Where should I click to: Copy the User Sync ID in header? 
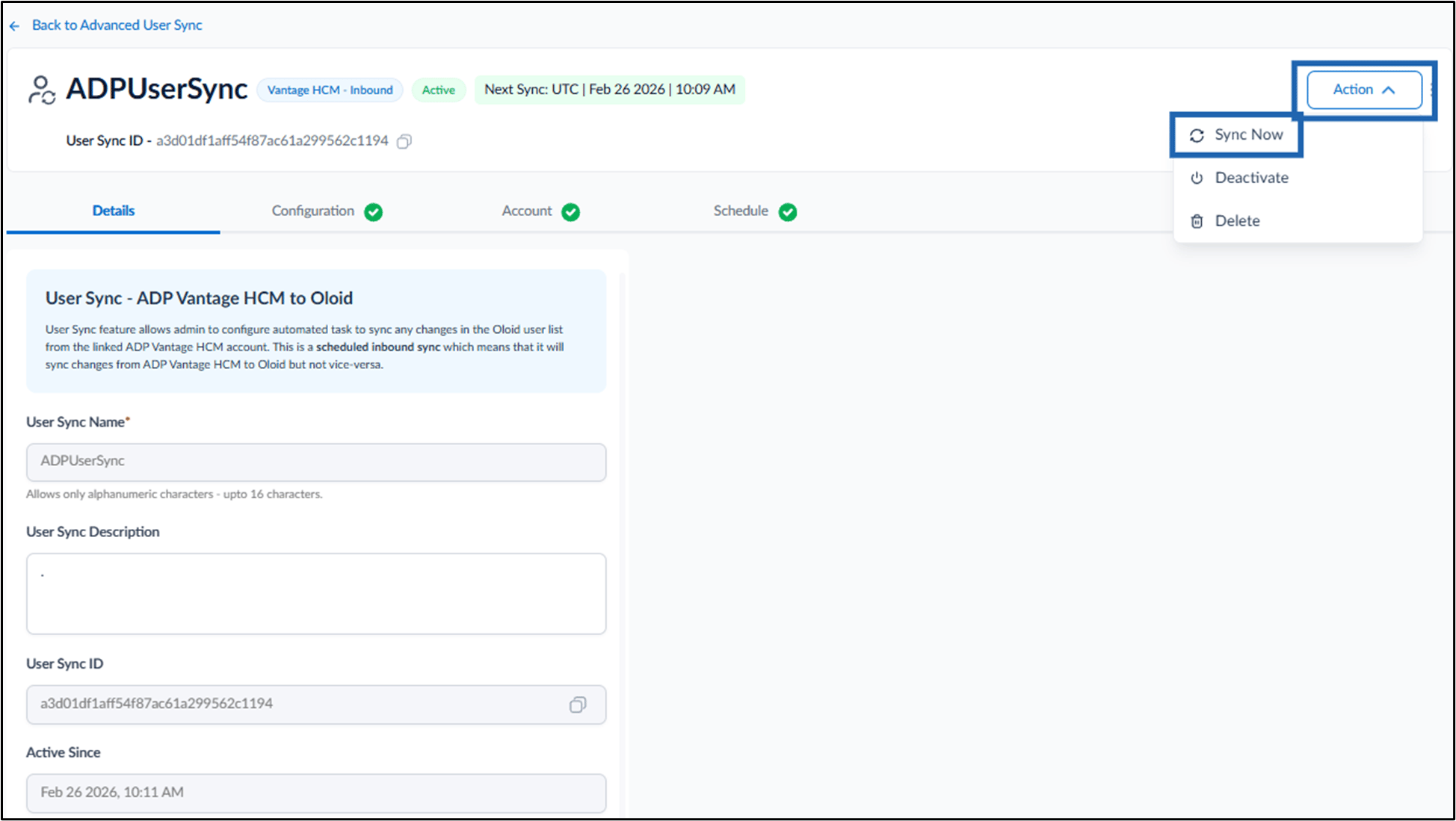[404, 141]
